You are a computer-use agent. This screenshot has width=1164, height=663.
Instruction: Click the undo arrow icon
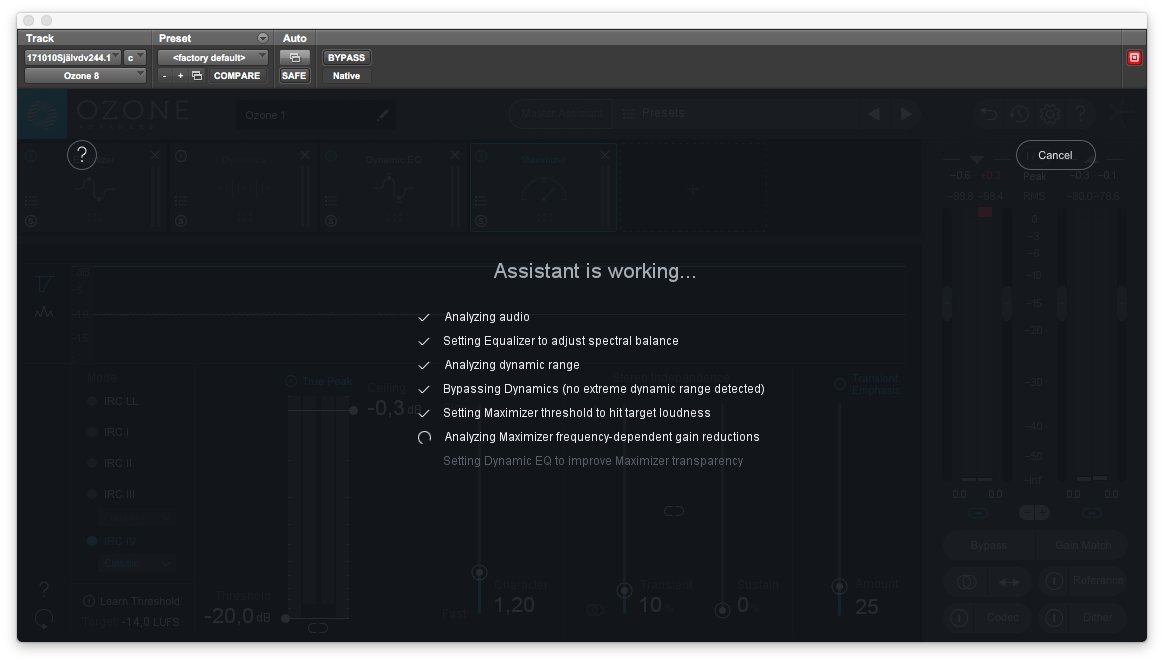click(988, 114)
